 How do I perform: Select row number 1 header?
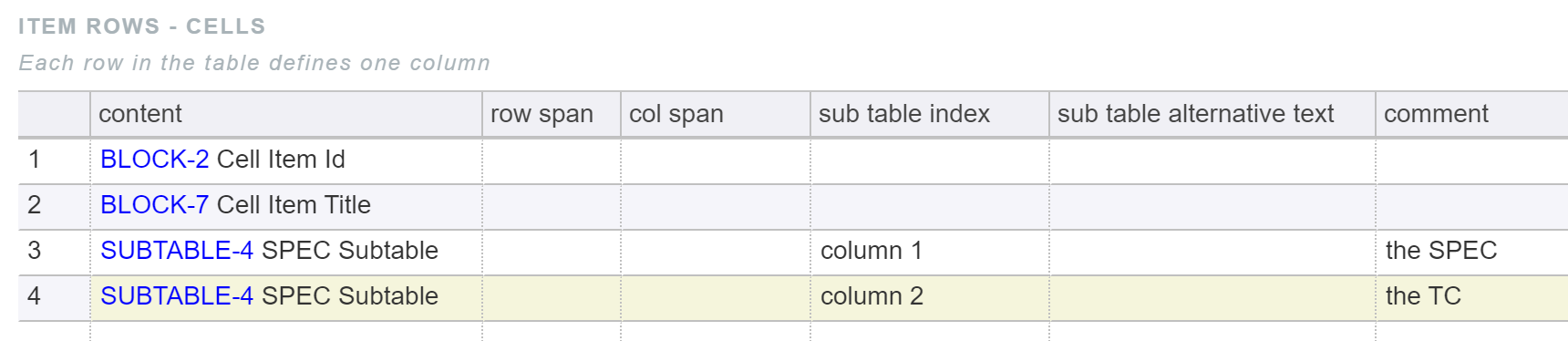click(54, 161)
